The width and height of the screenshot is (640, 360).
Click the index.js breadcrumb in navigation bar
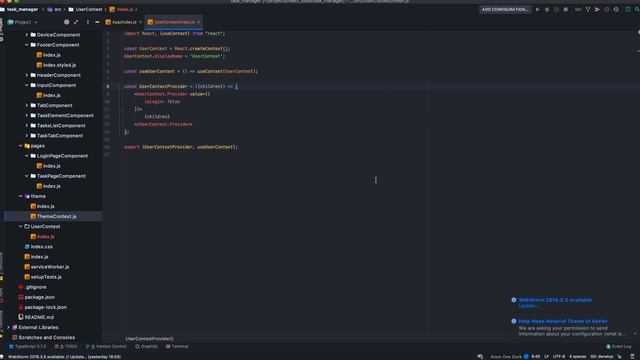pyautogui.click(x=121, y=9)
